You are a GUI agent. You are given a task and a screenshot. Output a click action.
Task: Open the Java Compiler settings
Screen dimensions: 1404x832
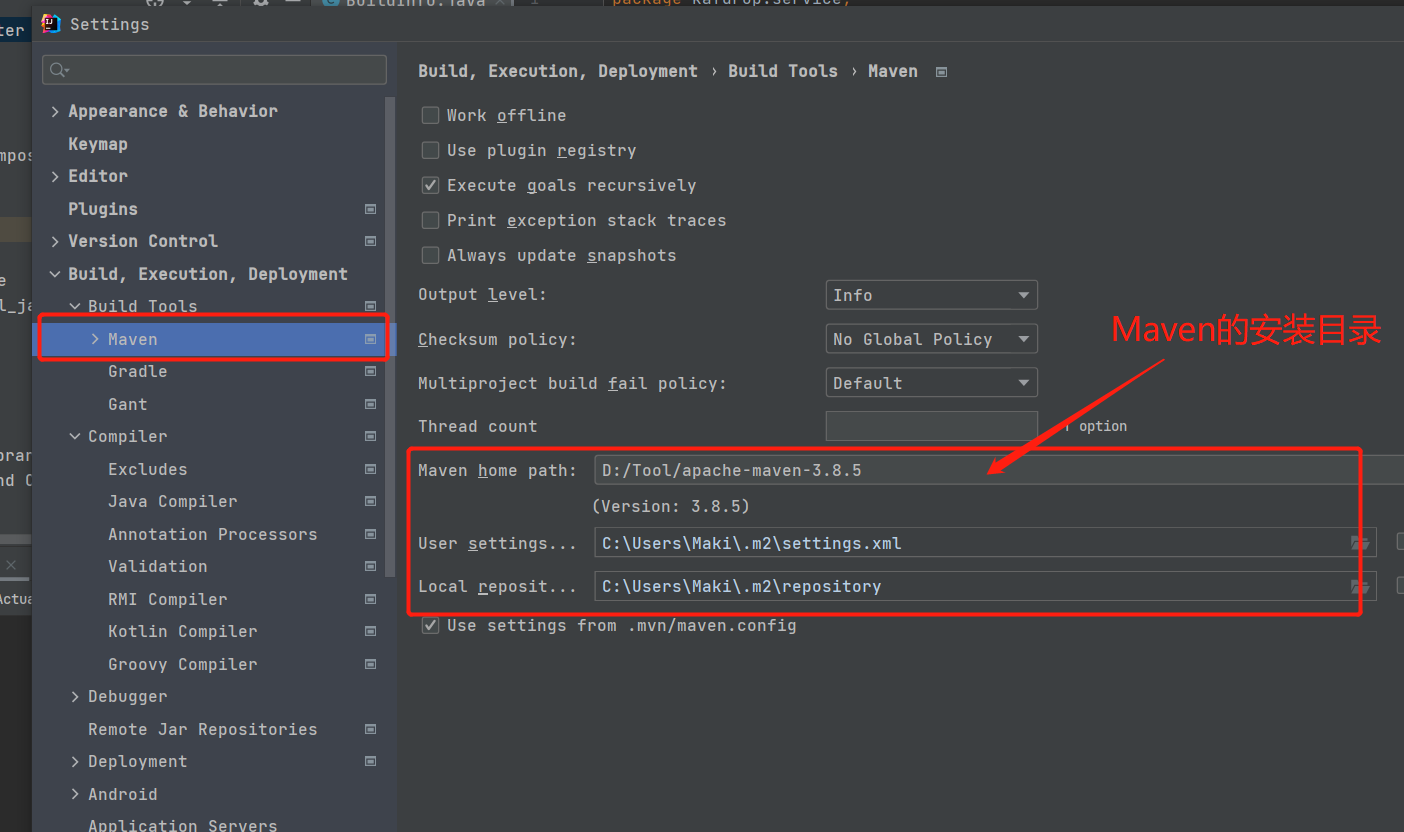click(x=173, y=501)
